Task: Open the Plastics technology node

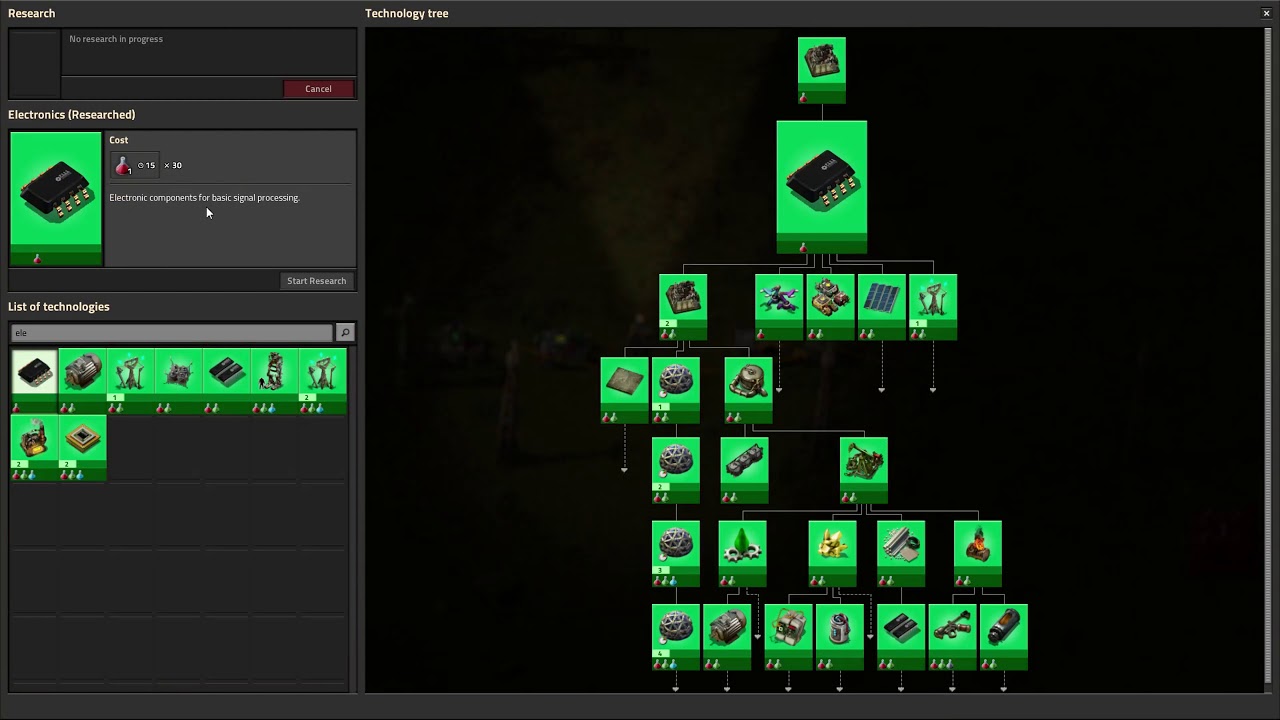Action: click(901, 553)
